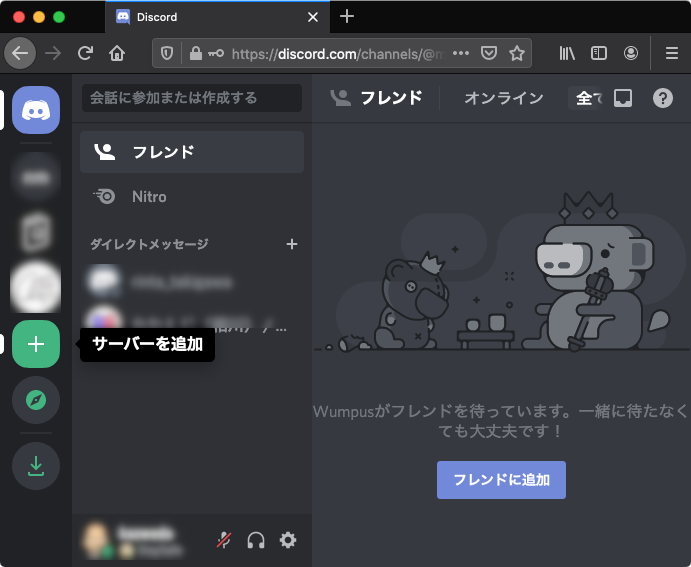The width and height of the screenshot is (691, 567).
Task: Go to browser home page icon
Action: tap(117, 53)
